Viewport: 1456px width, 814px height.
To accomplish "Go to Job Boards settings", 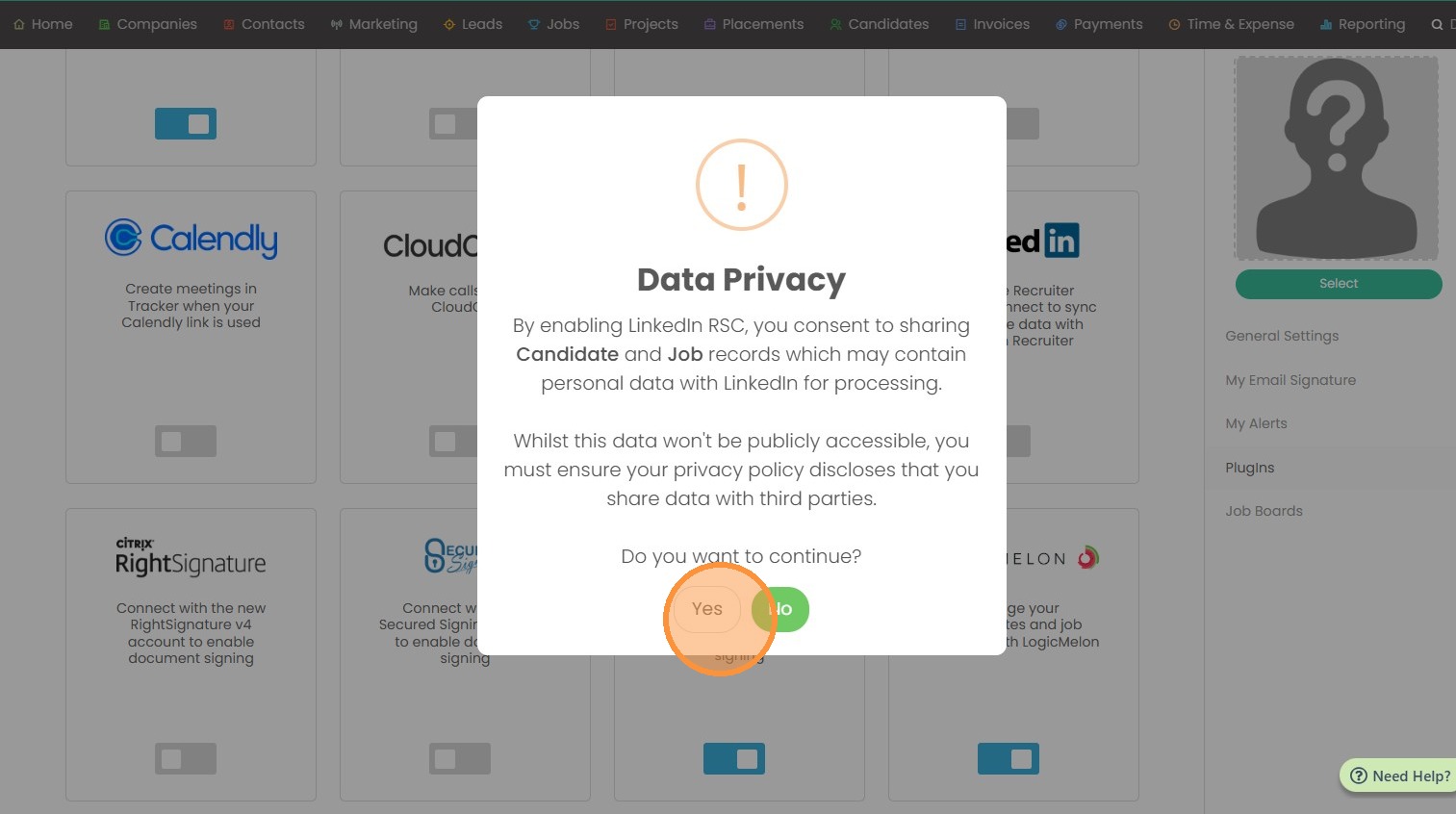I will [1264, 511].
